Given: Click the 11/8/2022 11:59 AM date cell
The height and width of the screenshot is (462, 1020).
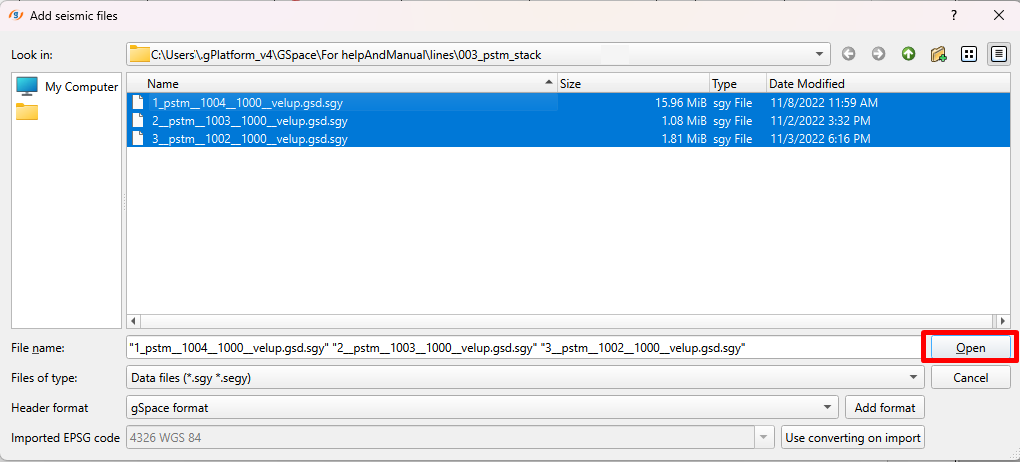Looking at the screenshot, I should click(x=824, y=102).
